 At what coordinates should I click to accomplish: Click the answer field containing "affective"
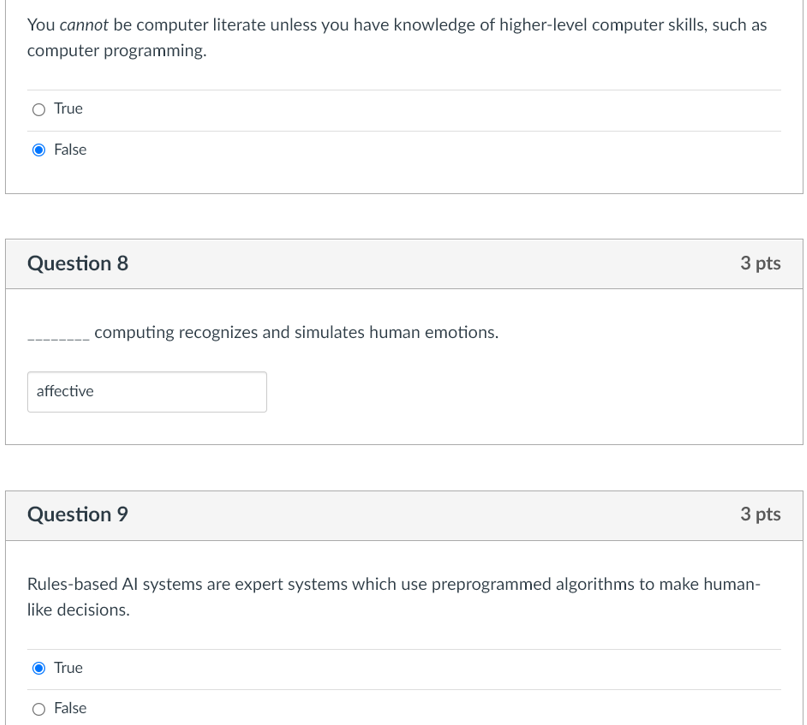(x=147, y=392)
